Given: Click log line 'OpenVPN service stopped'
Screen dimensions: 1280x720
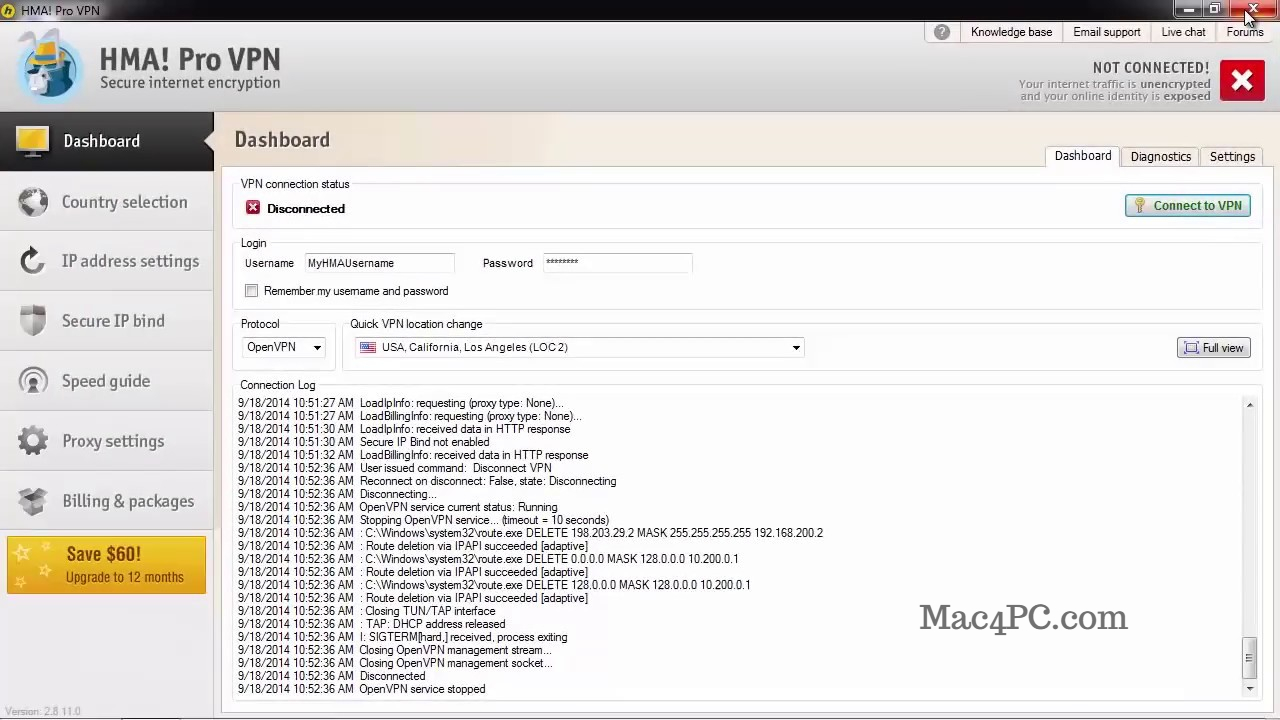Looking at the screenshot, I should click(361, 689).
